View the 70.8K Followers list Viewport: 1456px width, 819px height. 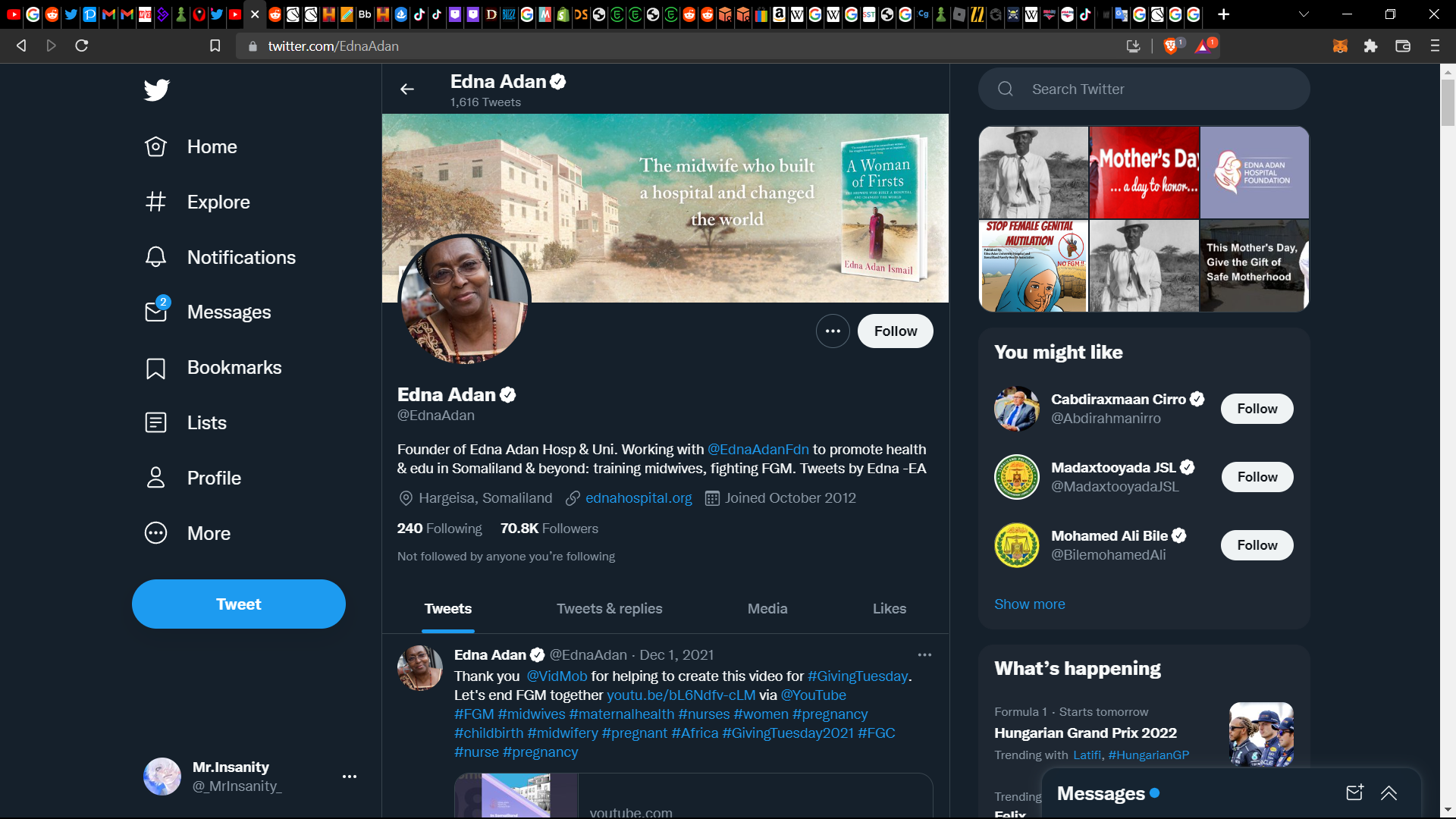point(549,529)
